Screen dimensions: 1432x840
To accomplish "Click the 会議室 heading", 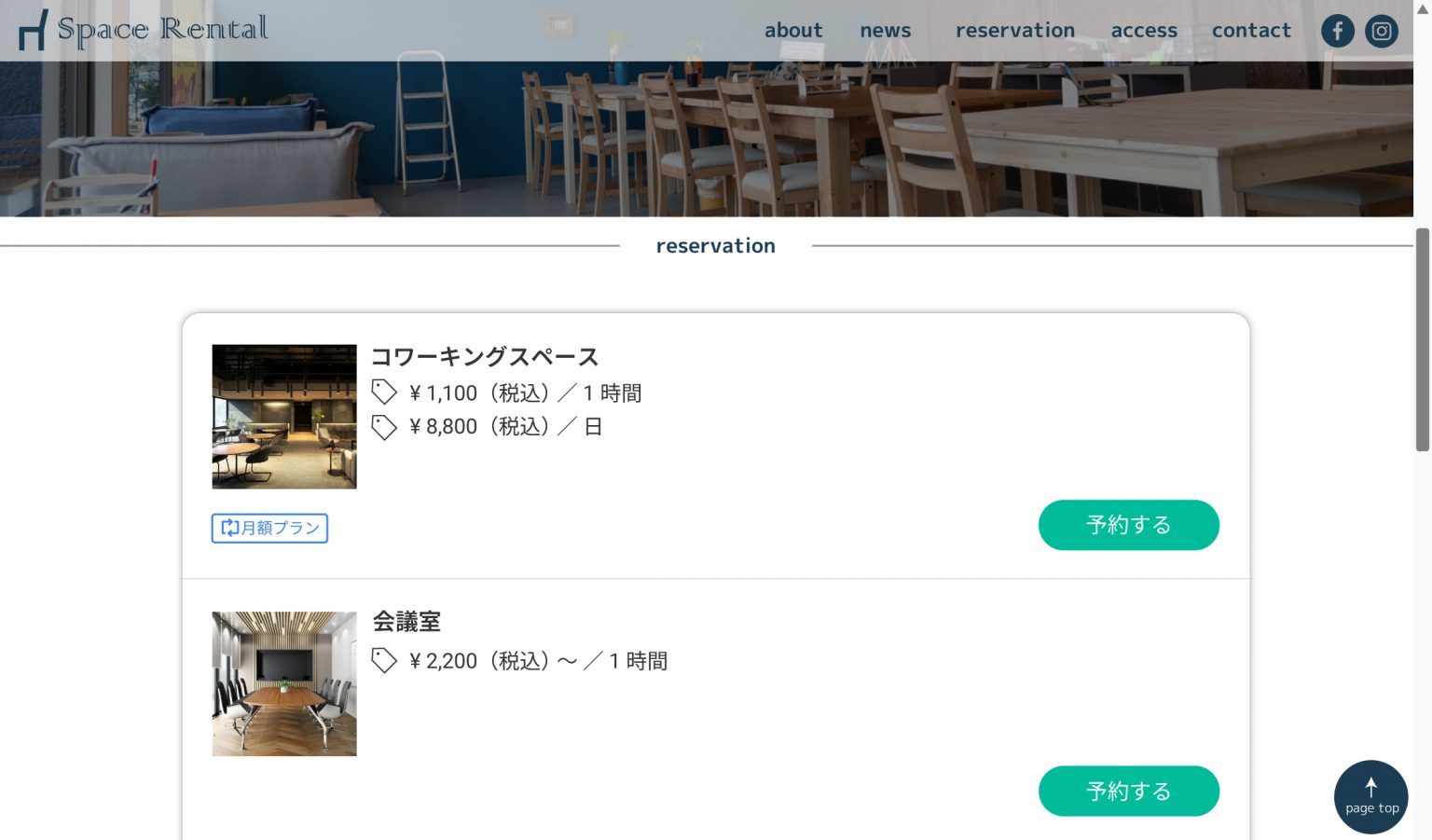I will [406, 622].
